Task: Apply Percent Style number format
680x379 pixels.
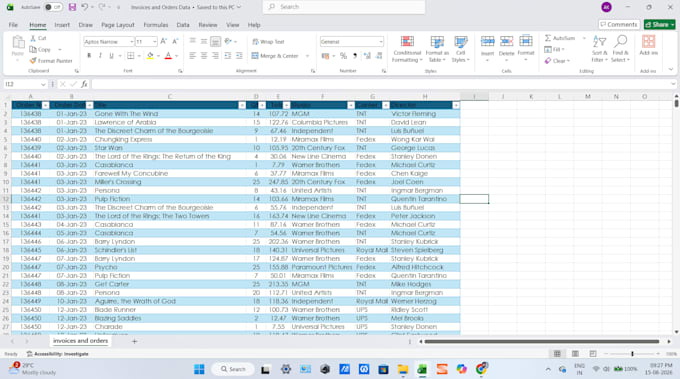Action: pos(343,56)
